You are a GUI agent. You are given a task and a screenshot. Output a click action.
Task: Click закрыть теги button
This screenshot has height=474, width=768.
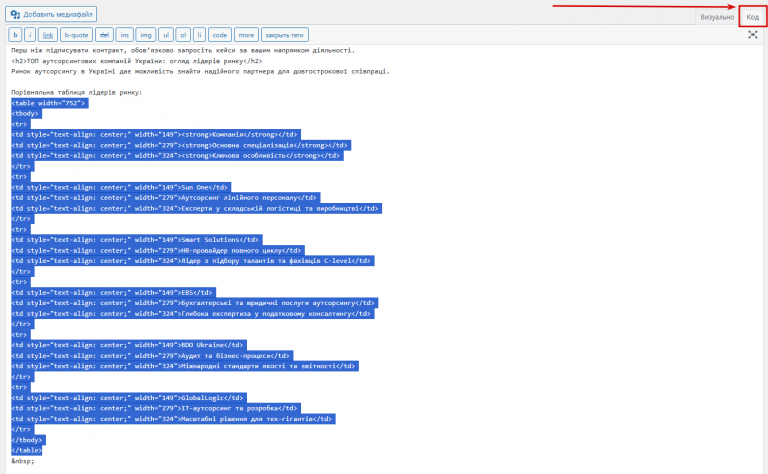pos(285,35)
